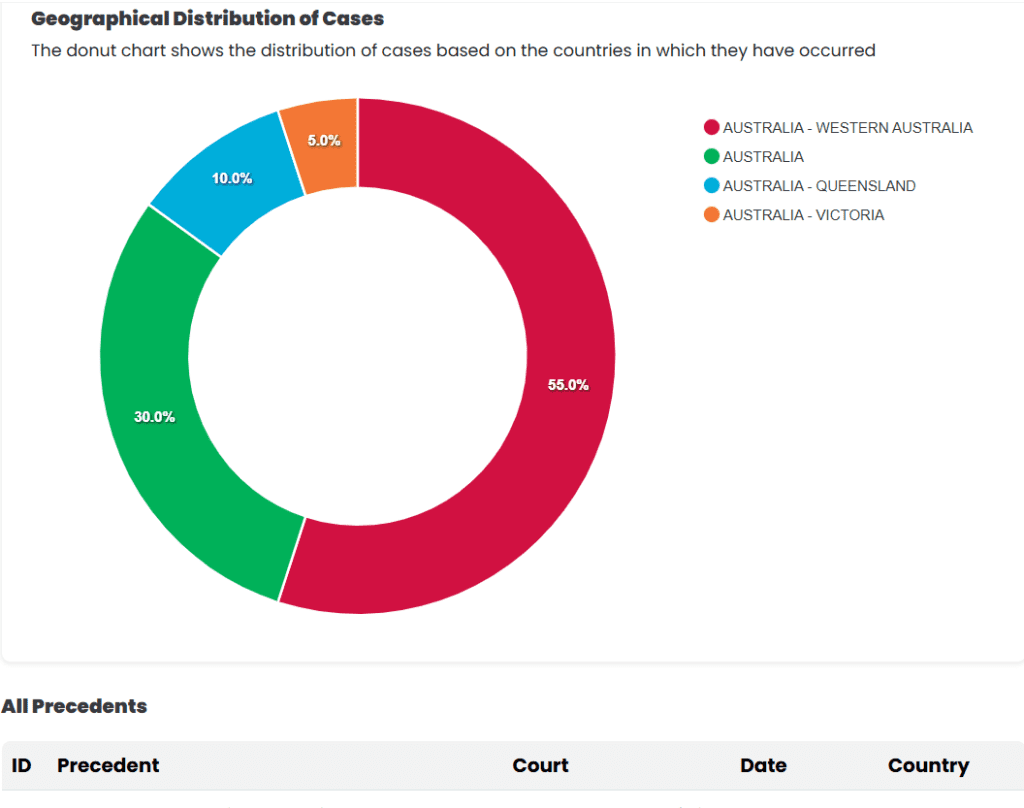Click the blue Queensland legend dot

711,186
